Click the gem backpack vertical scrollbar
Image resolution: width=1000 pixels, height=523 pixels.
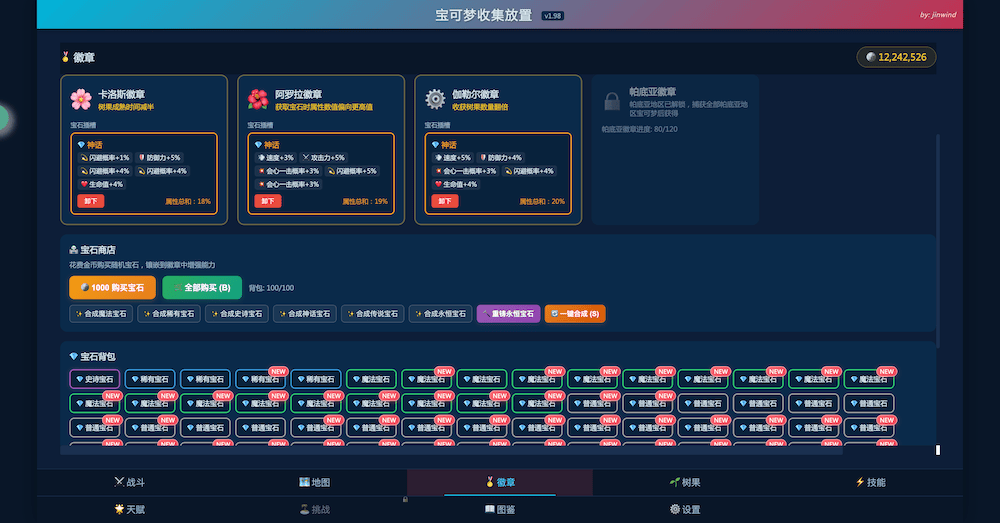938,449
